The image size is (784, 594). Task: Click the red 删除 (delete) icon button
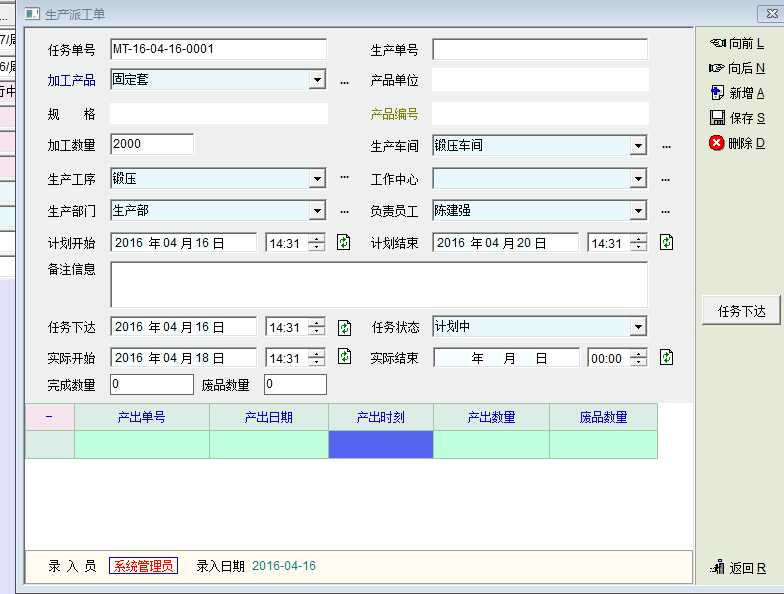(x=717, y=143)
